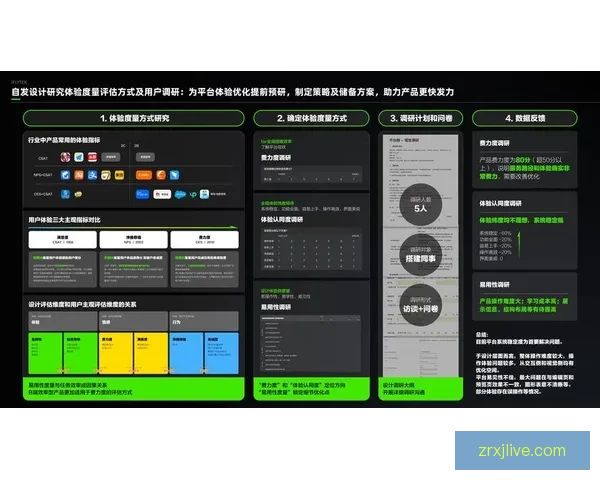Click the '费力度 CES' white card
The image size is (600, 480).
tap(205, 240)
